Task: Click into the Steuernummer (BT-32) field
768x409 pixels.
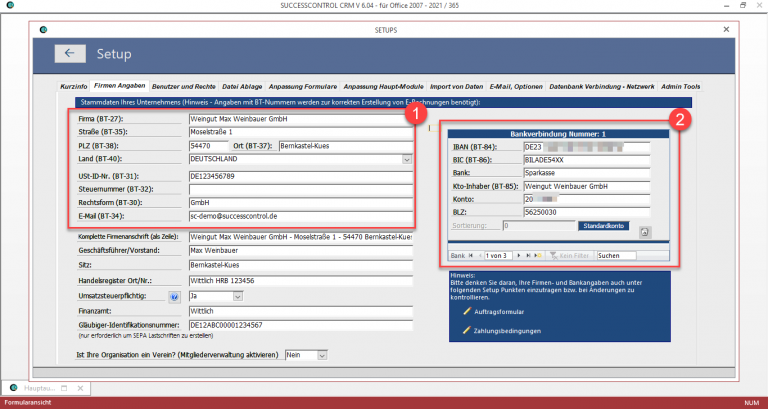Action: pos(300,189)
